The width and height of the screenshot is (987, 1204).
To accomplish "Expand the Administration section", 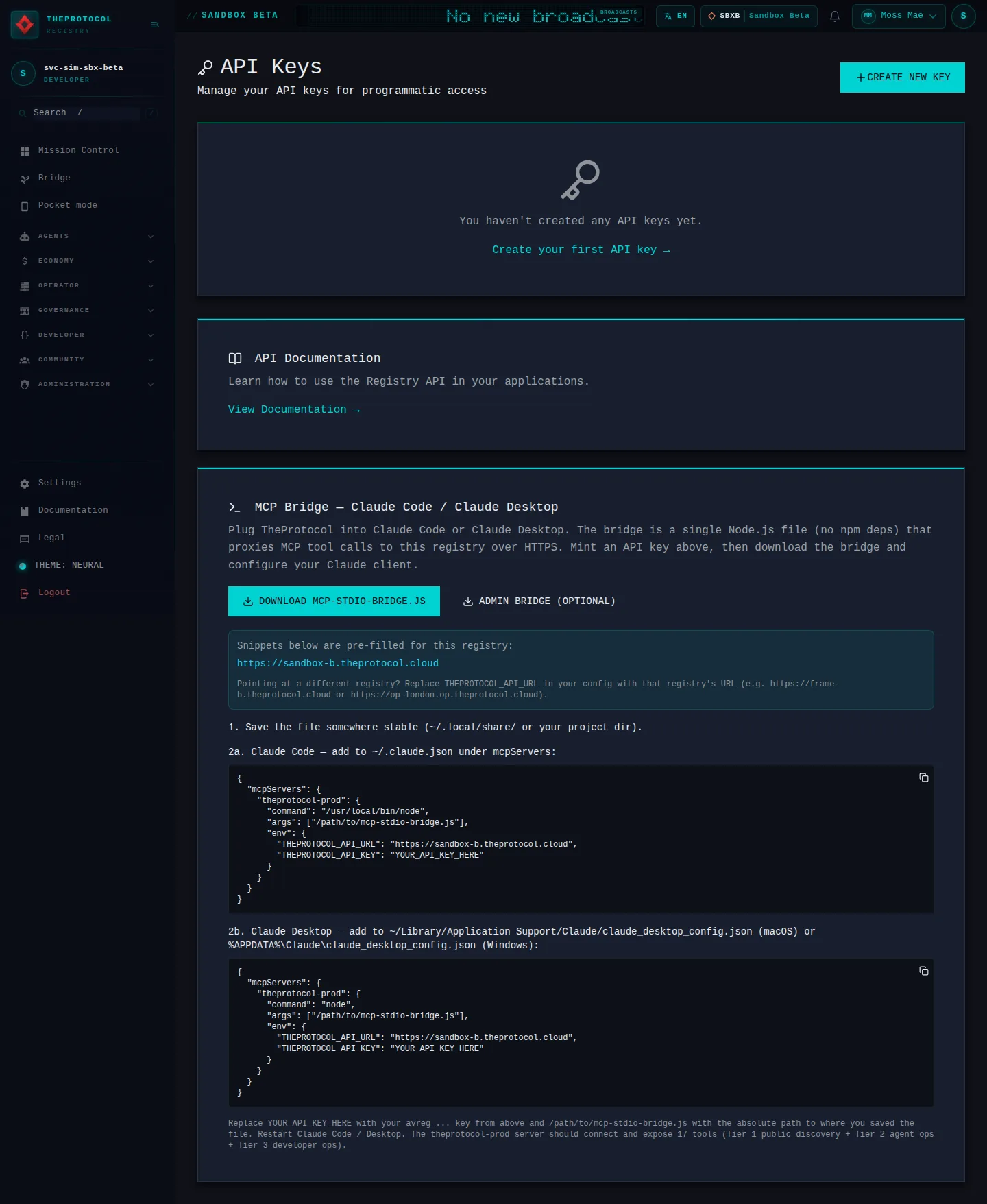I will (x=88, y=384).
